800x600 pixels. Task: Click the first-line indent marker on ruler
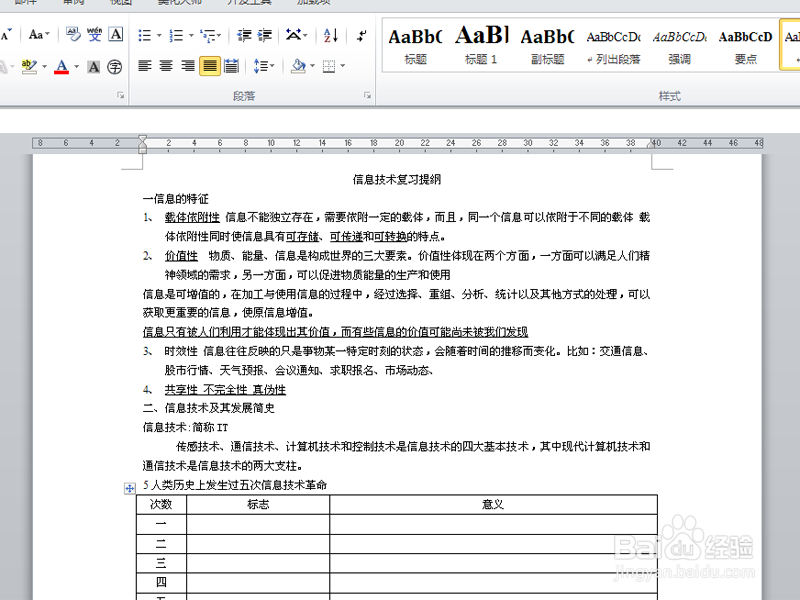point(142,139)
